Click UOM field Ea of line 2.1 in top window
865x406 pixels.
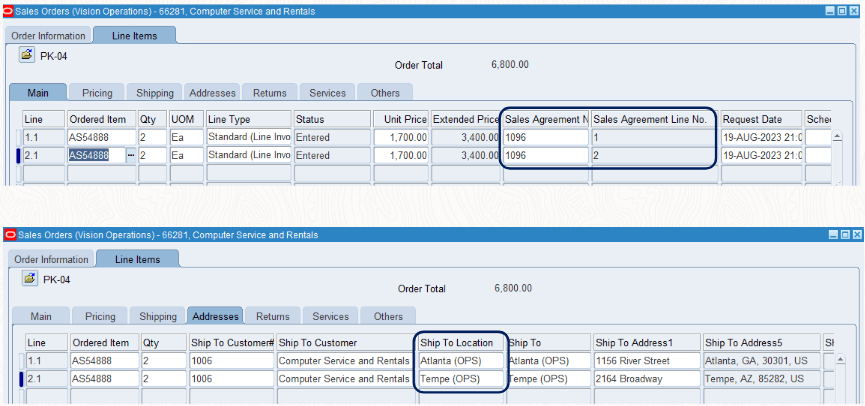click(186, 156)
